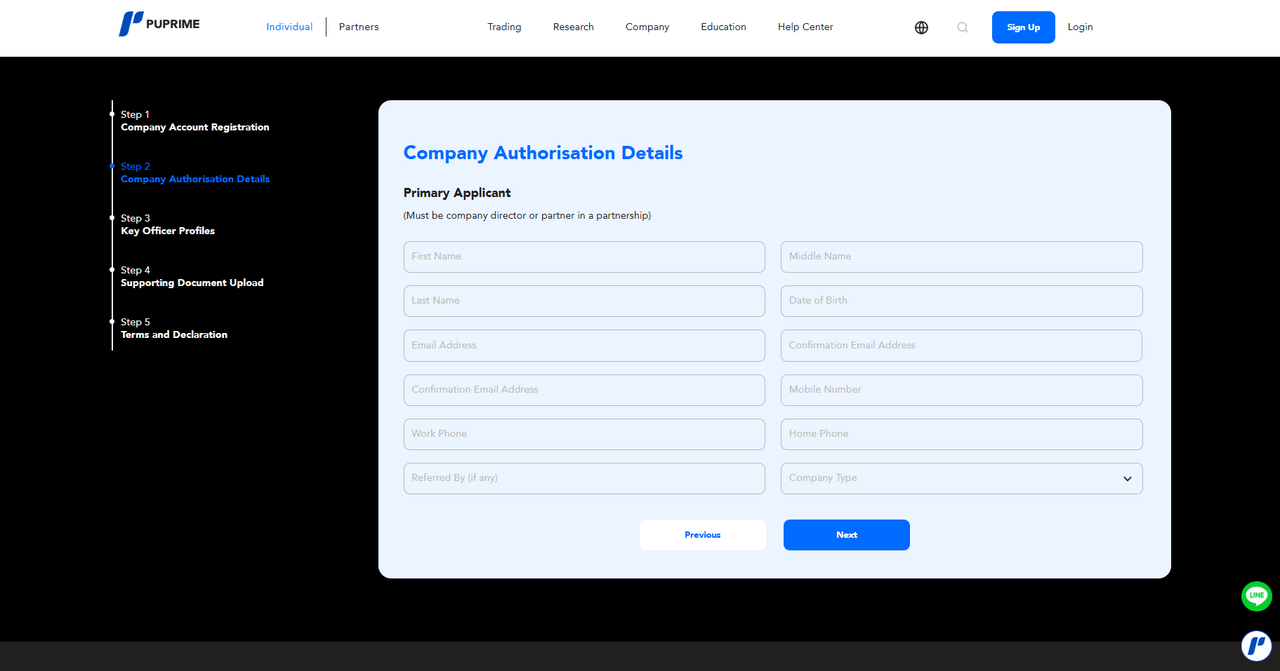Go back with the Previous button
This screenshot has height=671, width=1280.
[702, 535]
